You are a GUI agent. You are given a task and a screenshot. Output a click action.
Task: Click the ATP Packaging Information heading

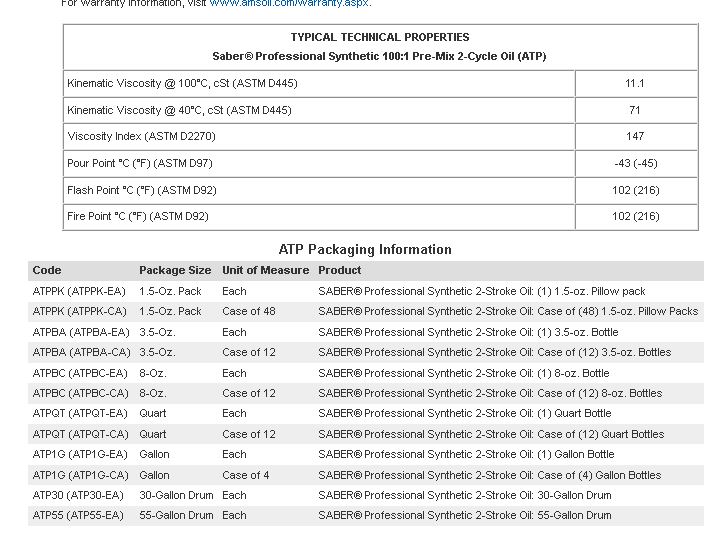(365, 249)
